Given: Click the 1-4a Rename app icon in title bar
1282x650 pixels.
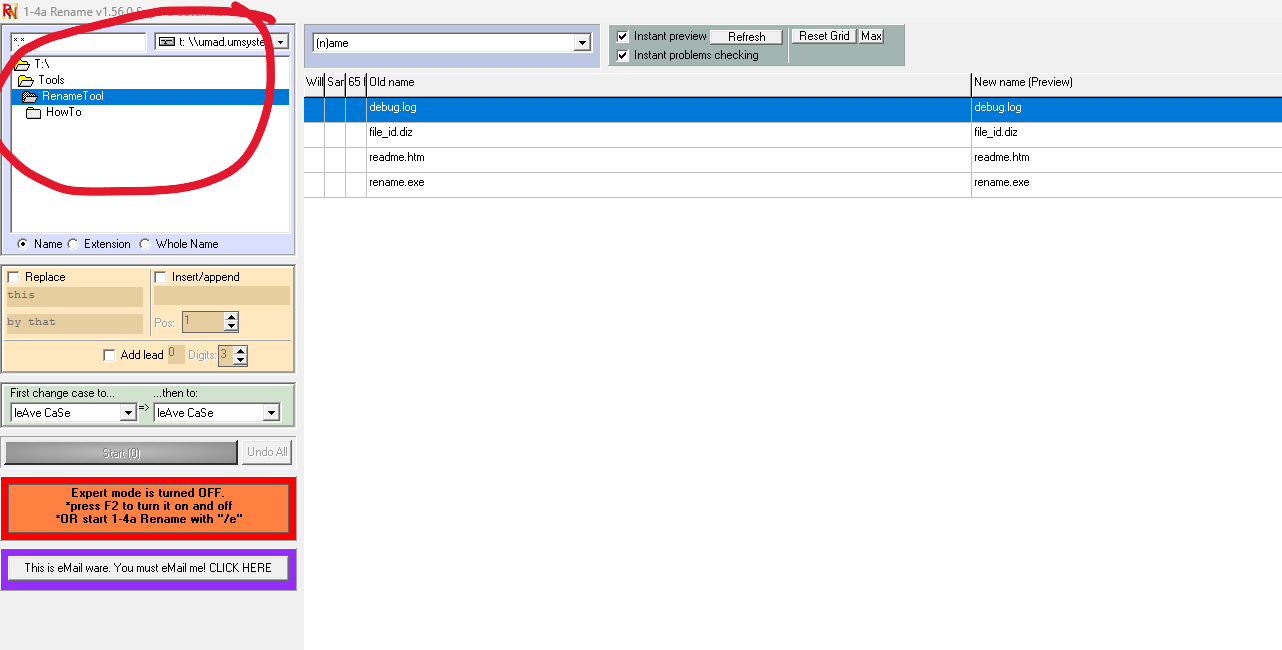Looking at the screenshot, I should click(x=10, y=10).
